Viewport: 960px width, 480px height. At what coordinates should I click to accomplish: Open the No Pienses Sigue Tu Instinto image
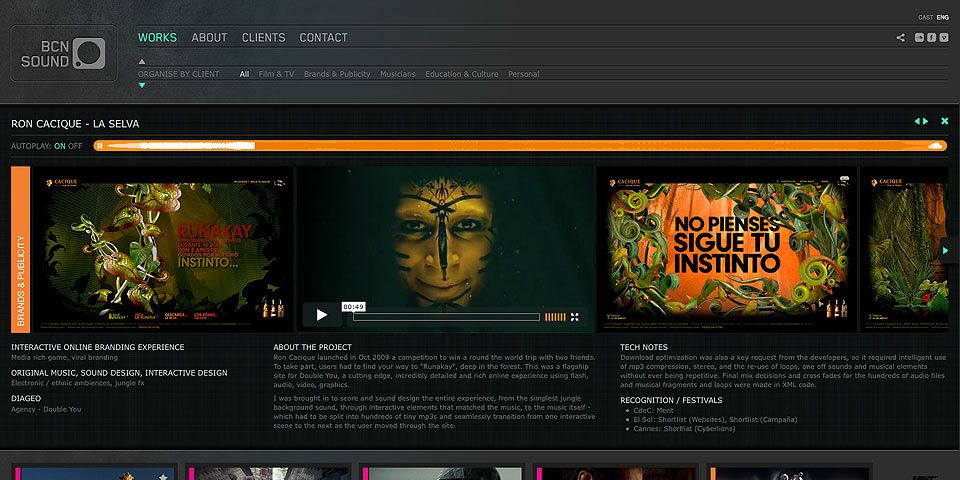coord(727,249)
